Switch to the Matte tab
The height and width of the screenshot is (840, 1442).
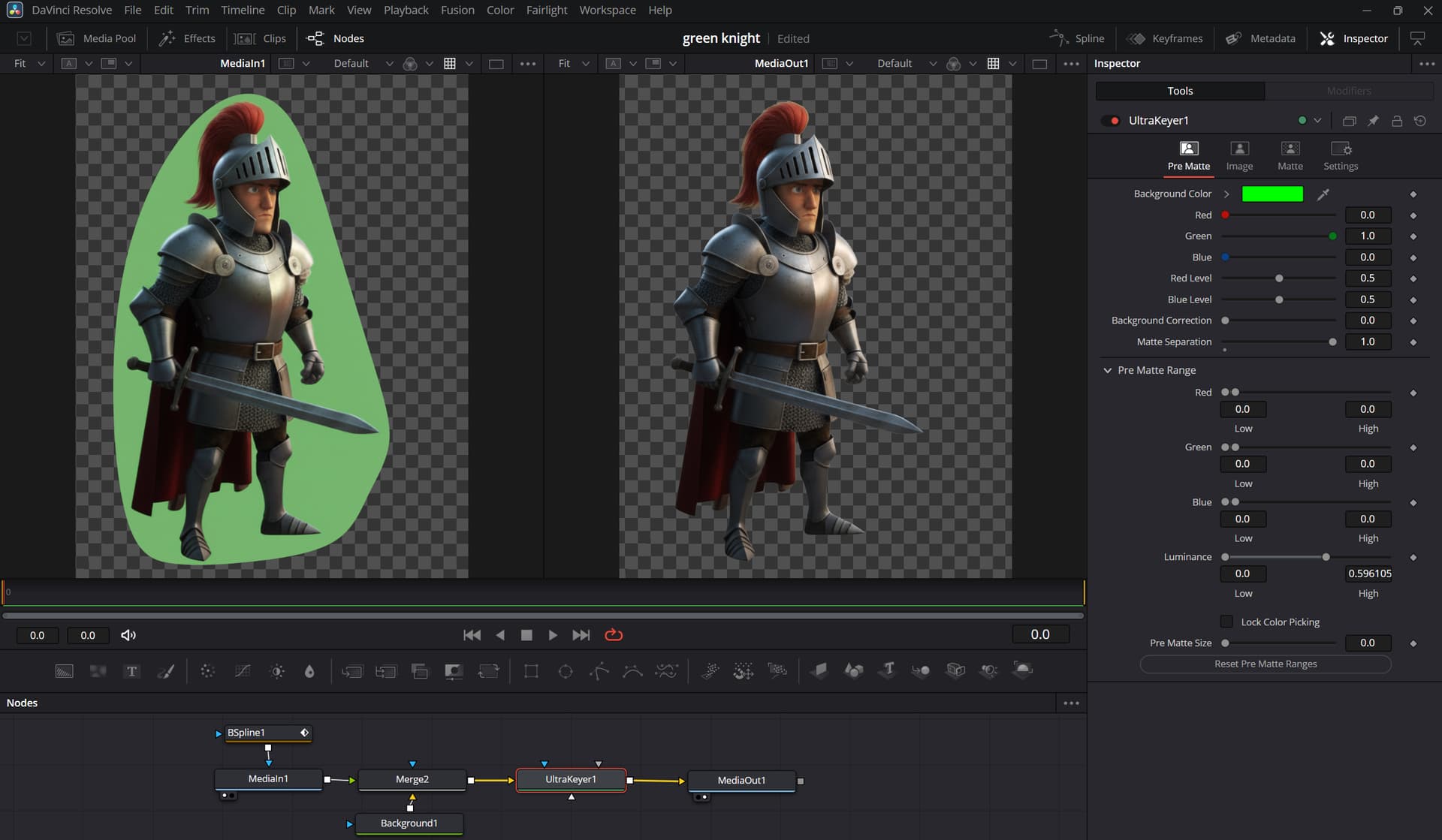(1290, 155)
